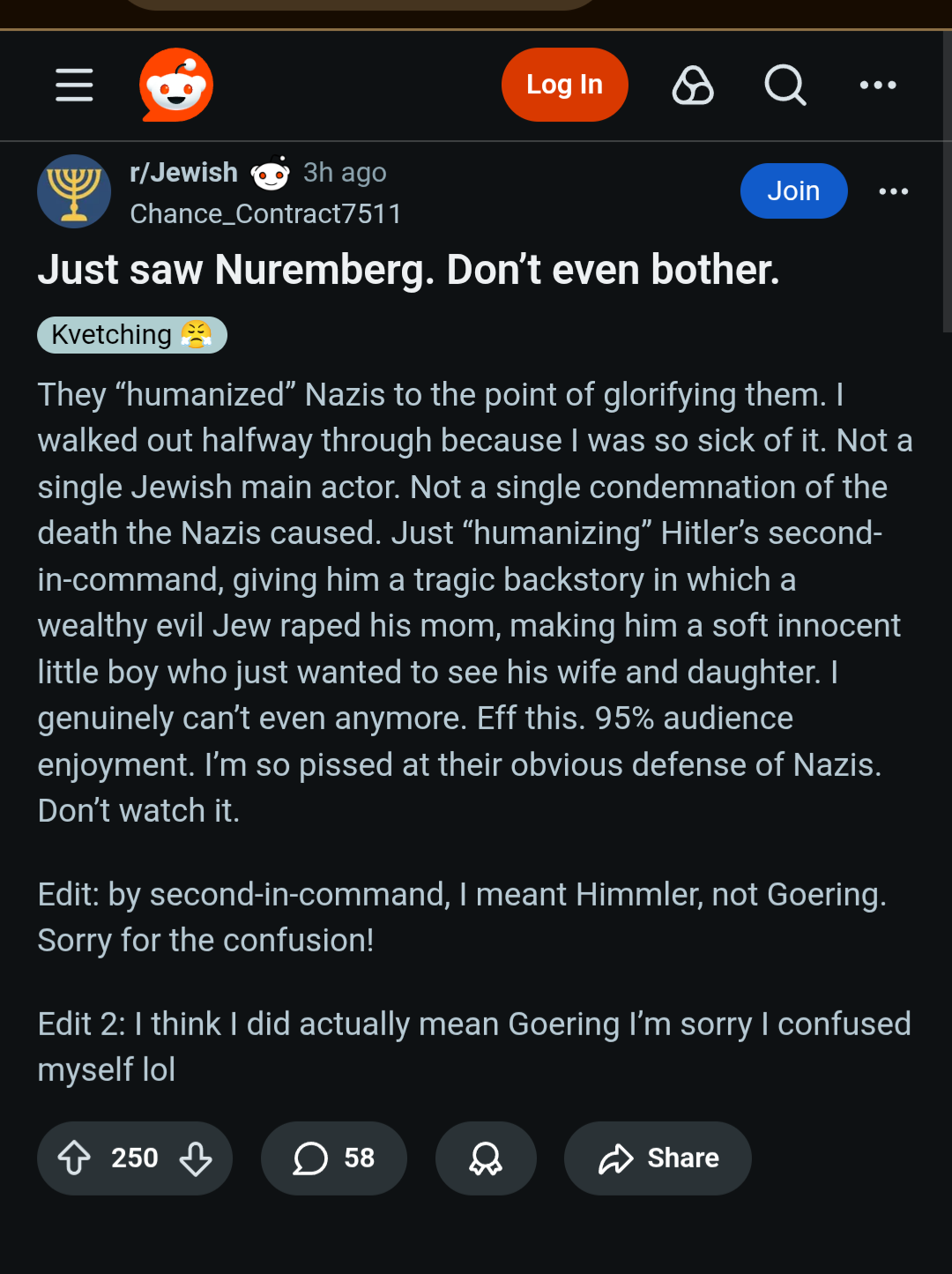Go to the r/Jewish subreddit link
Viewport: 952px width, 1274px height.
183,172
